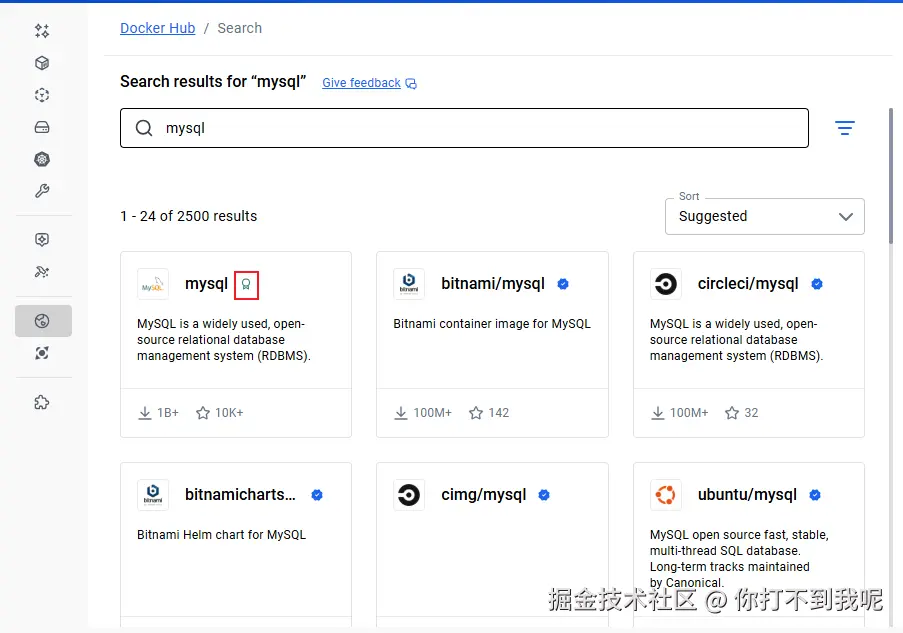Open the Sort Suggested dropdown

click(765, 217)
